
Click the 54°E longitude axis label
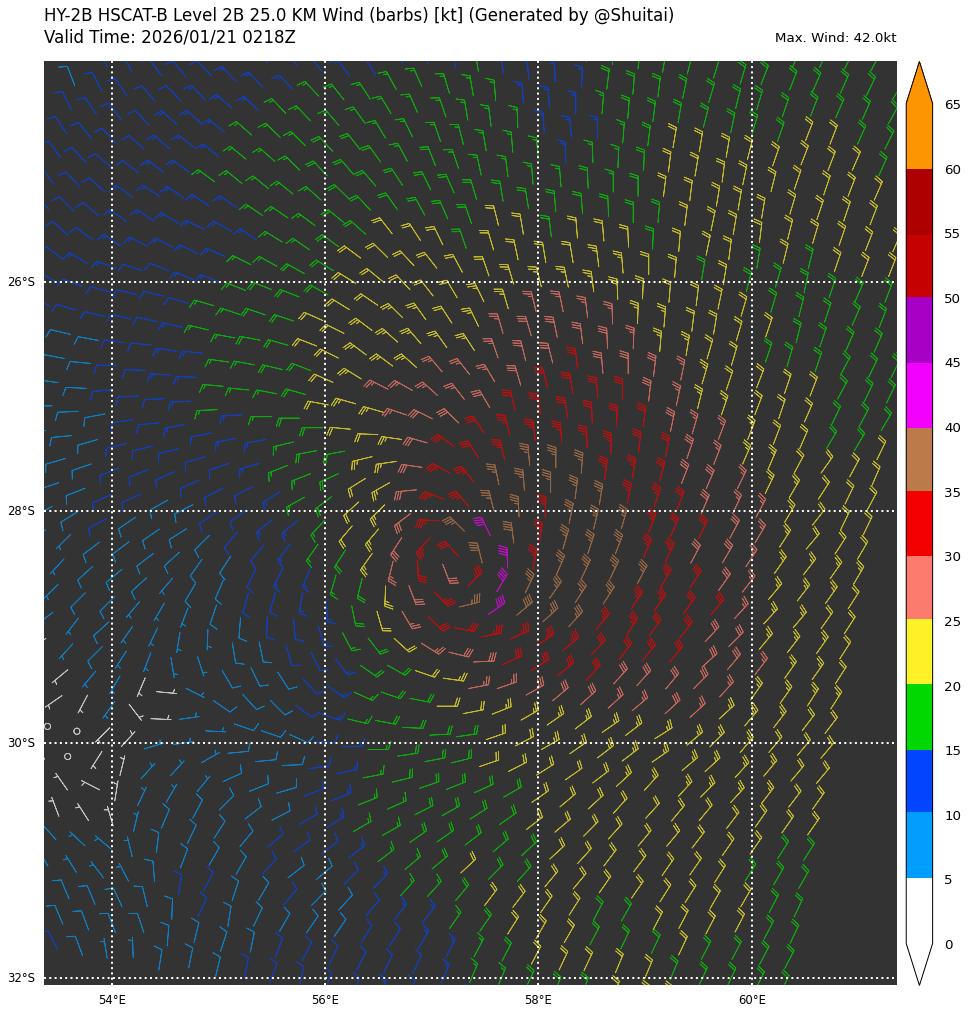[112, 1000]
